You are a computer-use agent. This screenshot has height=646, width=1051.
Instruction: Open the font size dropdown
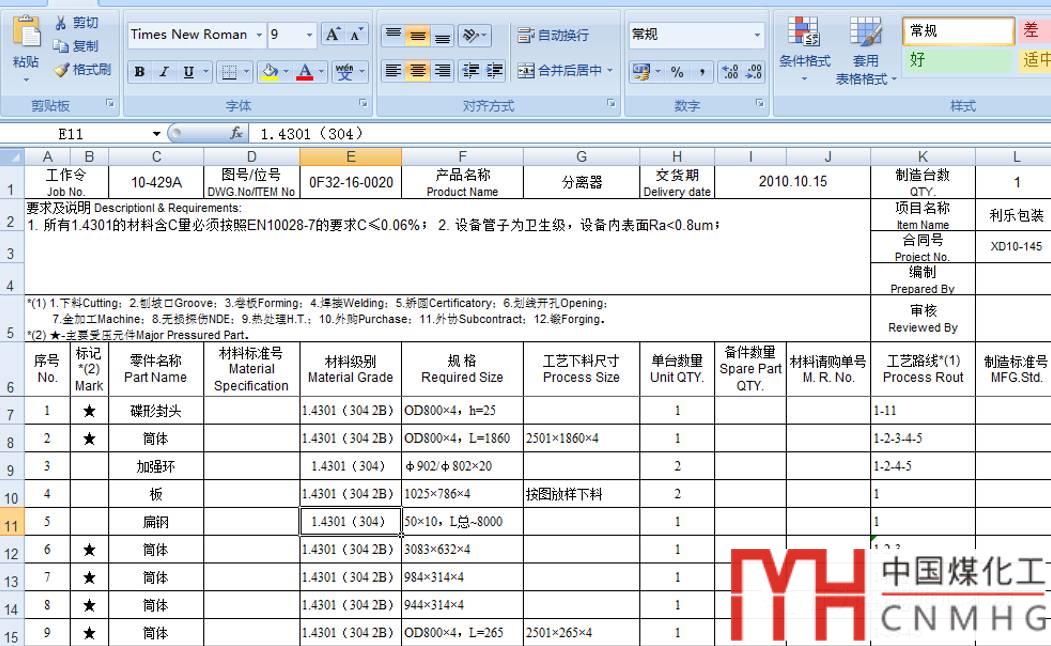coord(309,35)
